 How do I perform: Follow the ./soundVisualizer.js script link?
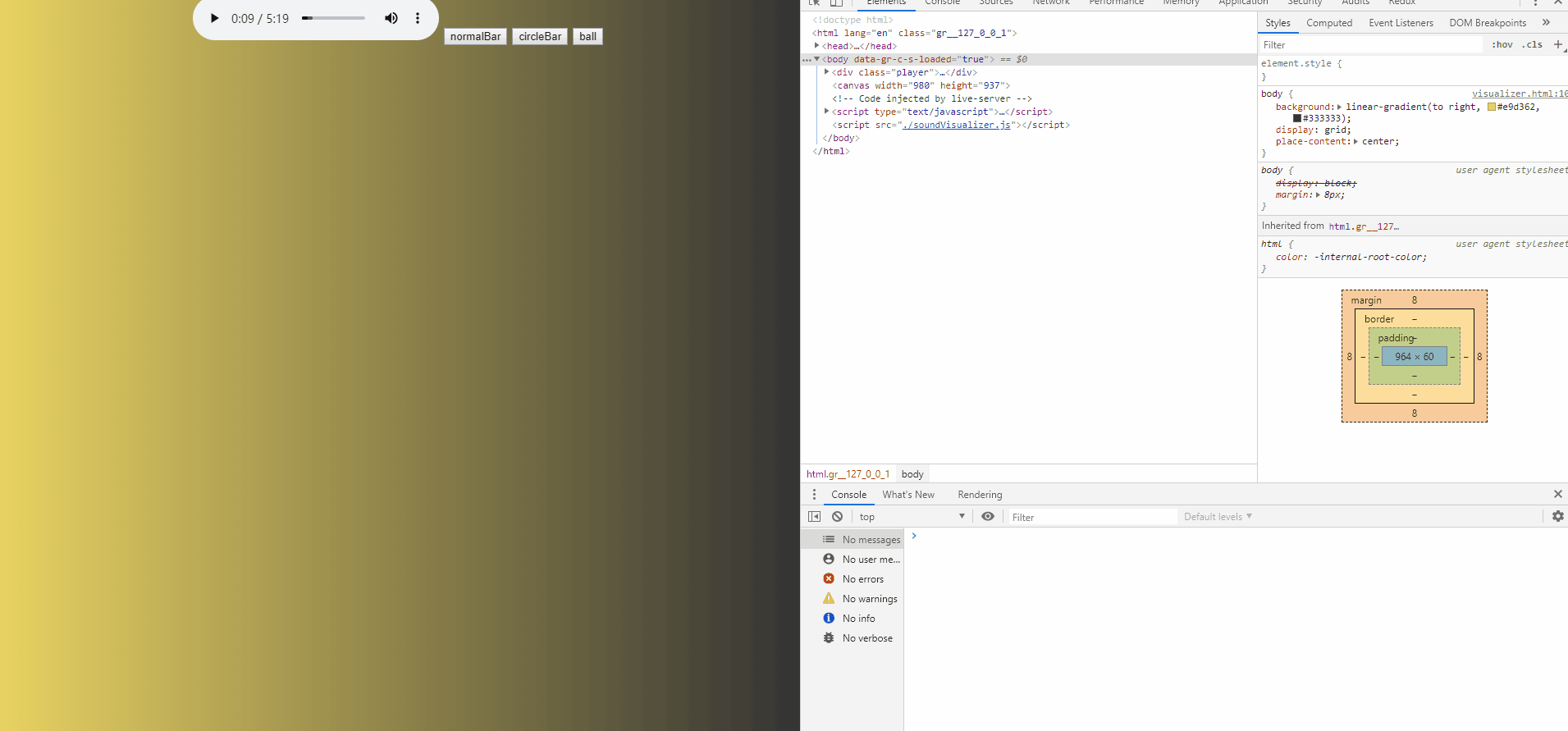[957, 125]
